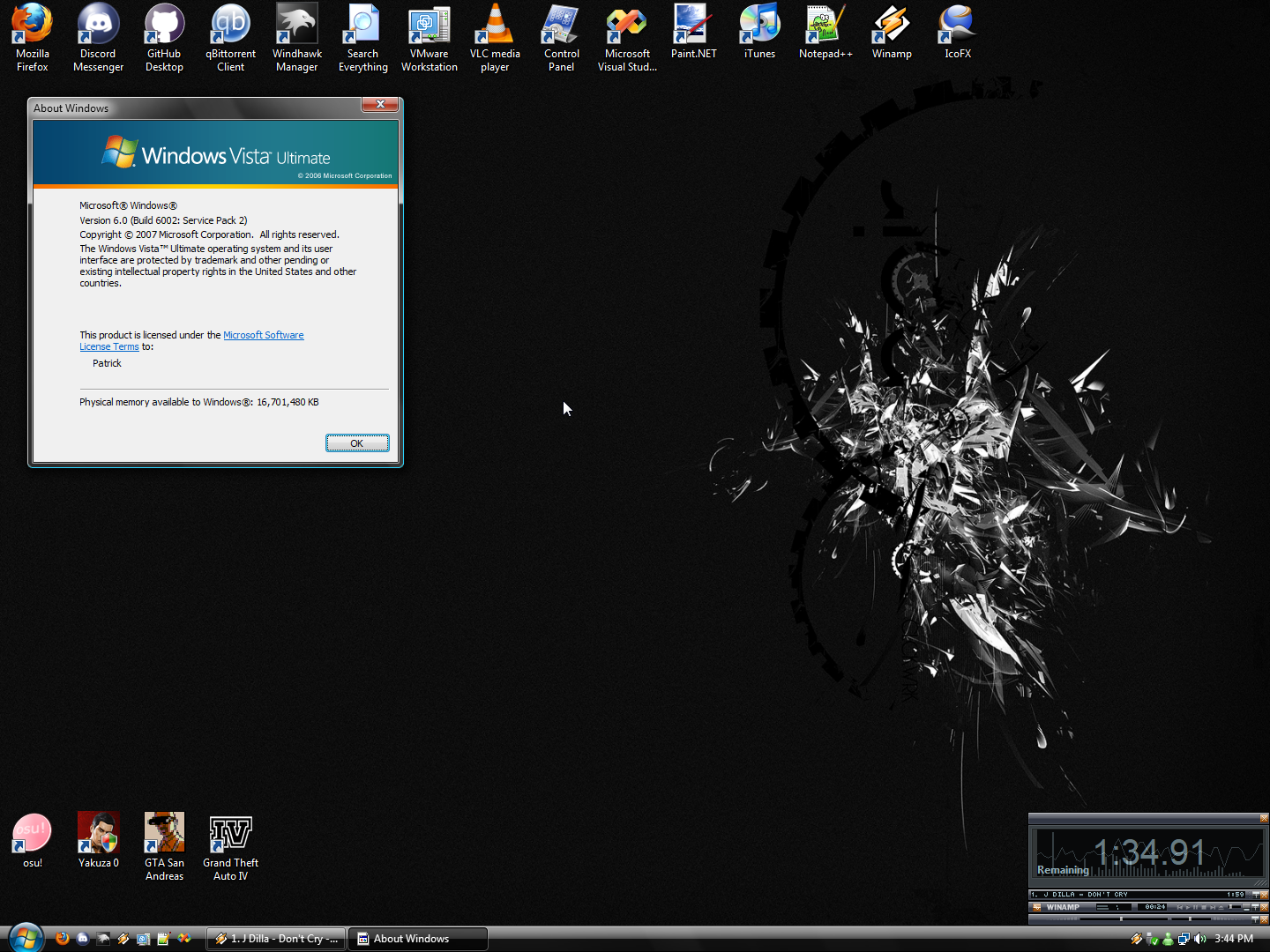Select the Grand Theft Auto IV icon
The height and width of the screenshot is (952, 1270).
point(230,845)
